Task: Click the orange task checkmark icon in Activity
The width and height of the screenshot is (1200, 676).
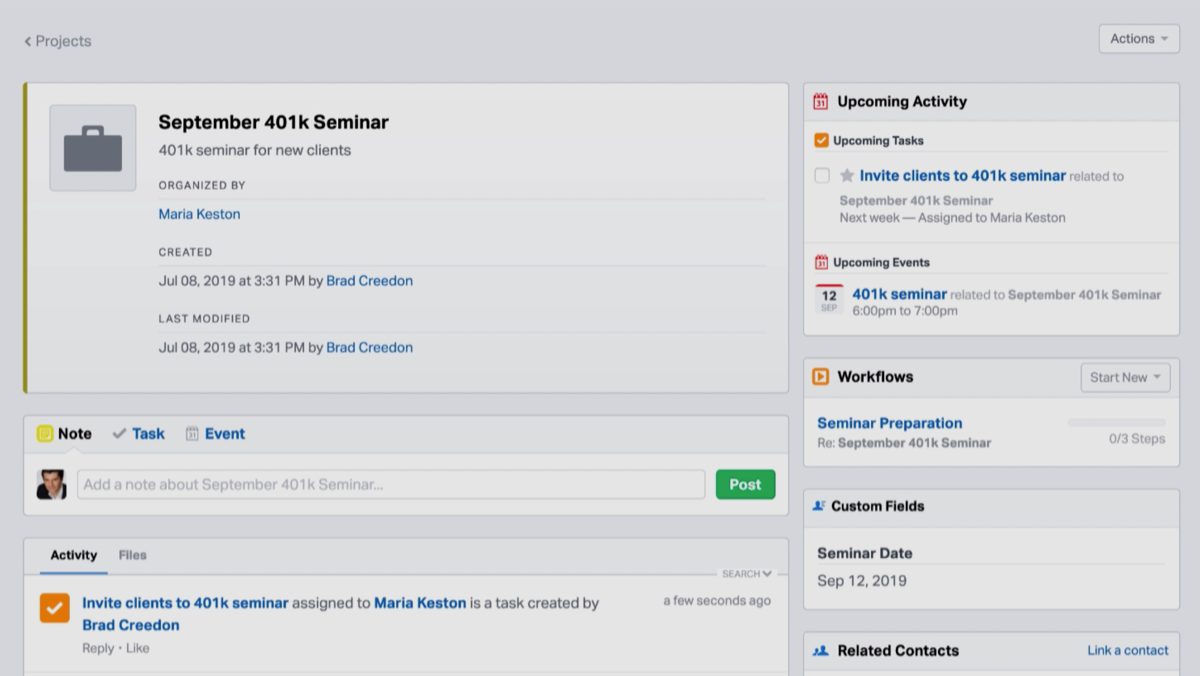Action: [x=55, y=607]
